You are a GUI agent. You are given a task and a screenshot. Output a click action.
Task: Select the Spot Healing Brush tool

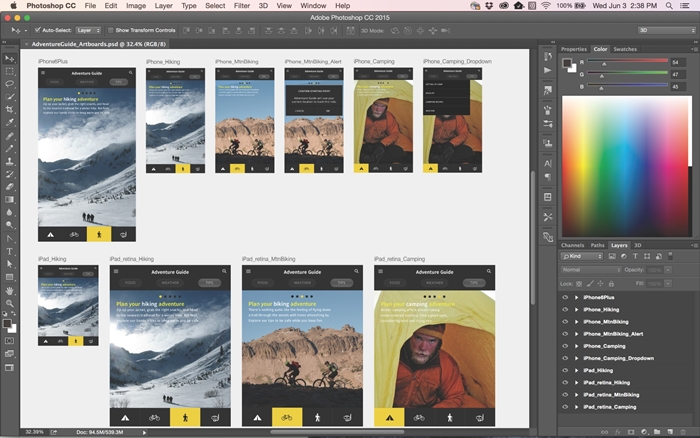point(9,136)
